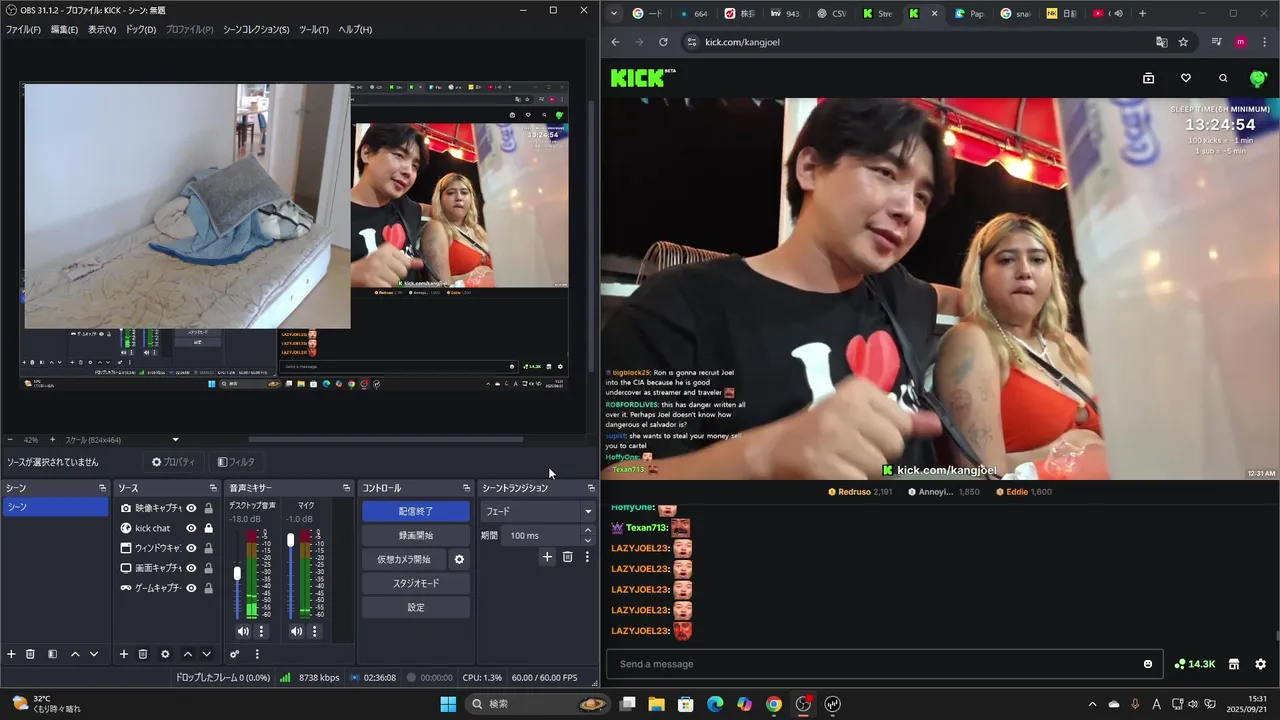Add a transition with the plus icon in Scene Transitions
The height and width of the screenshot is (720, 1280).
(x=547, y=557)
